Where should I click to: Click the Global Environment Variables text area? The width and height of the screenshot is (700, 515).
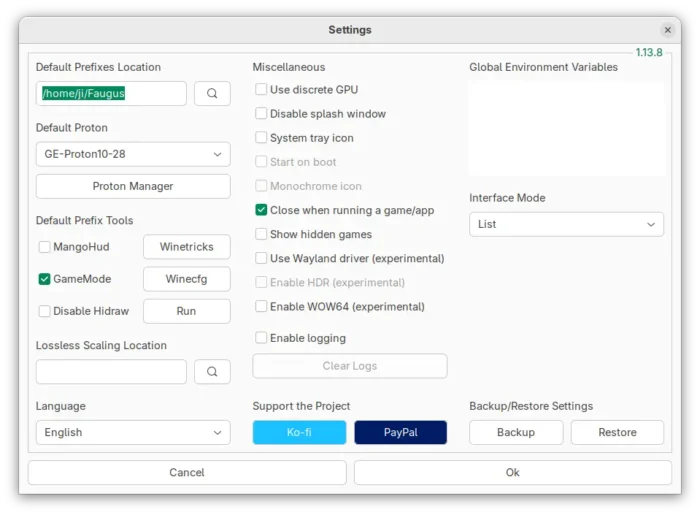[566, 128]
